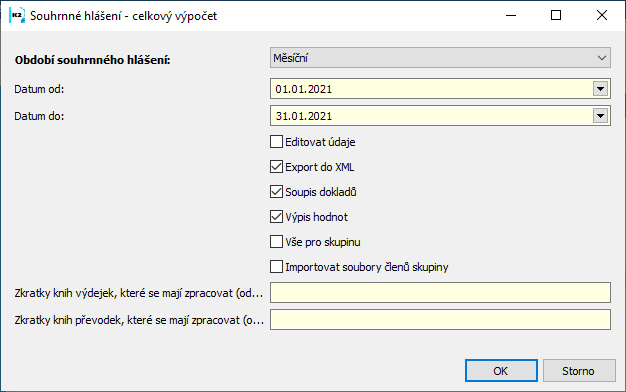Click the K2 application icon in title bar
626x392 pixels.
coord(17,15)
